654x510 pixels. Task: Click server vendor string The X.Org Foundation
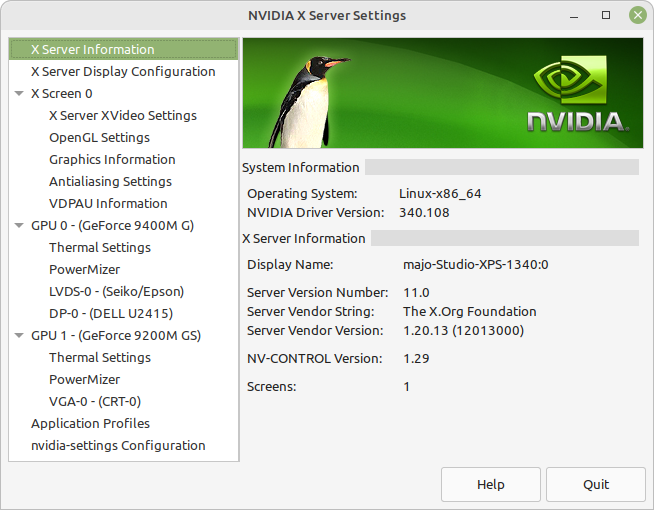tap(470, 312)
